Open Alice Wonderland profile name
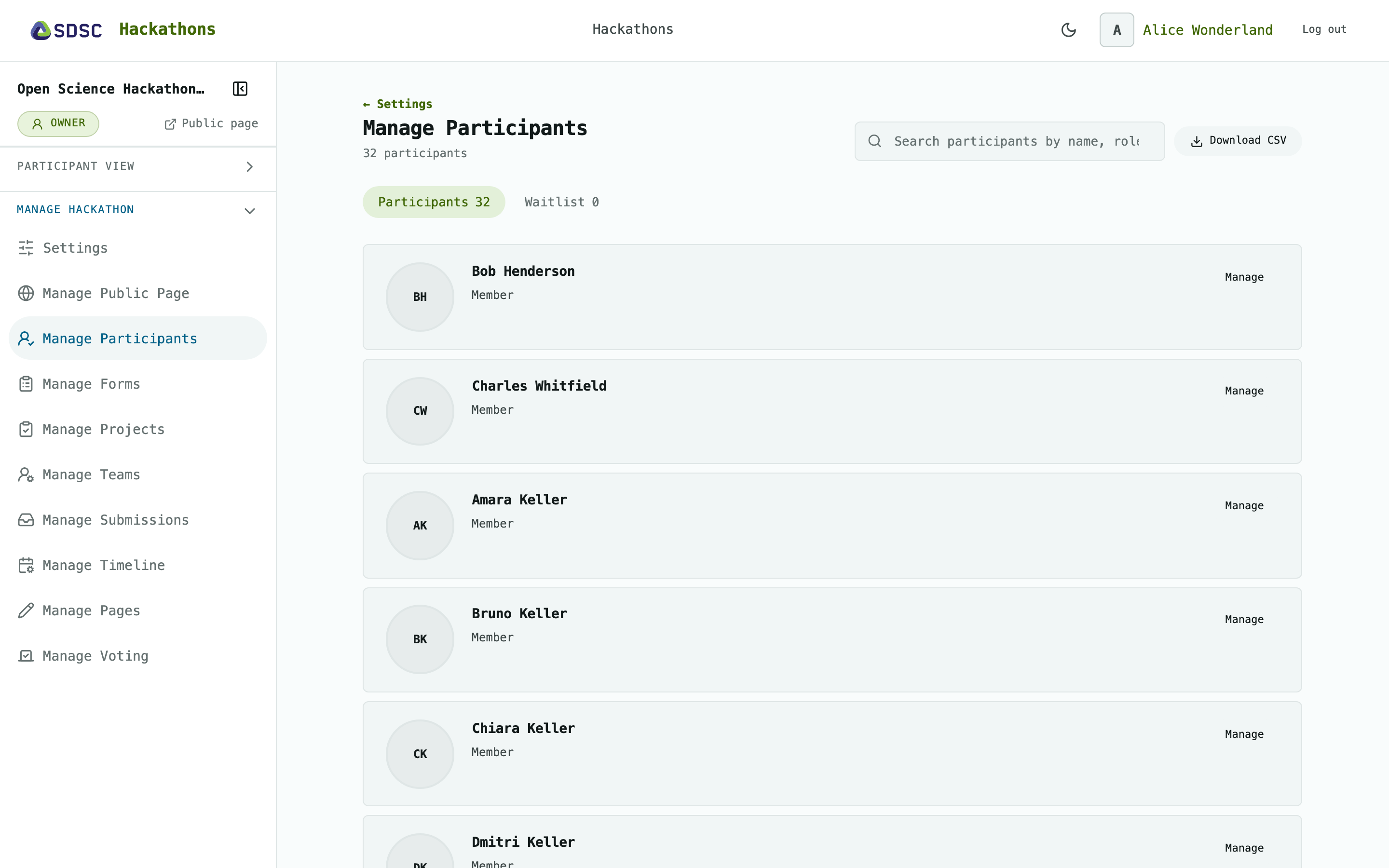The image size is (1389, 868). coord(1207,30)
